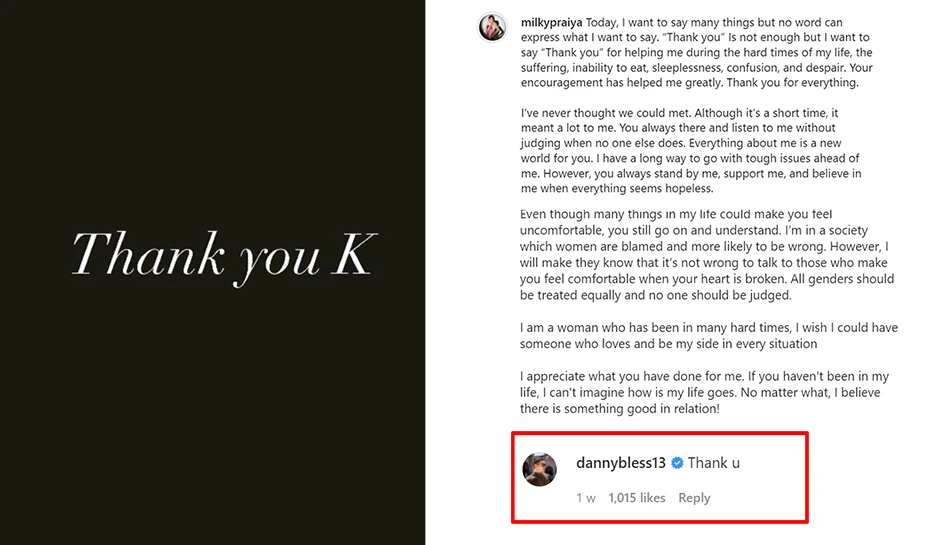Click the "Thank you K" image text
Image resolution: width=950 pixels, height=545 pixels.
tap(222, 254)
